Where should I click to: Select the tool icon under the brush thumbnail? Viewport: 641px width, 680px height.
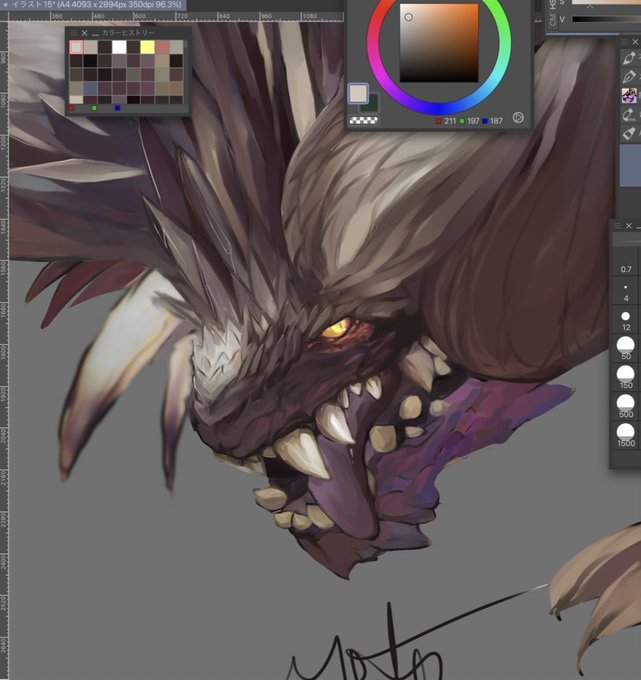point(629,115)
